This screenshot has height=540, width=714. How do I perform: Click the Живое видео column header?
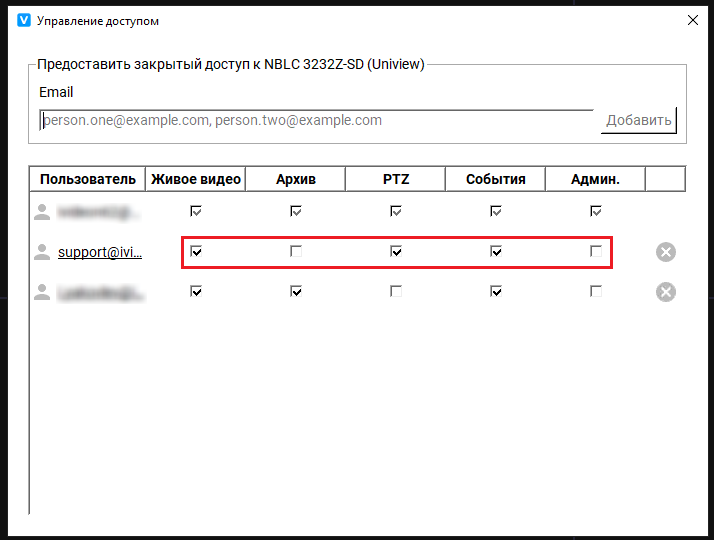(196, 179)
